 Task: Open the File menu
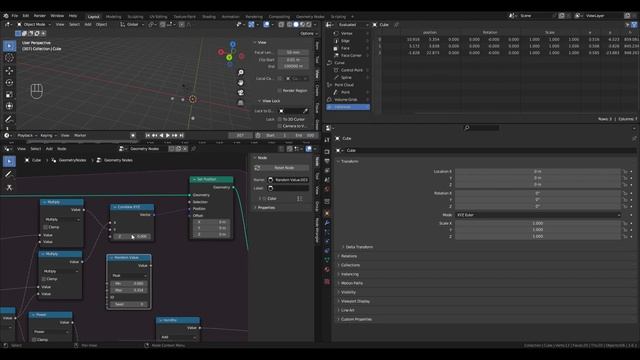click(15, 16)
